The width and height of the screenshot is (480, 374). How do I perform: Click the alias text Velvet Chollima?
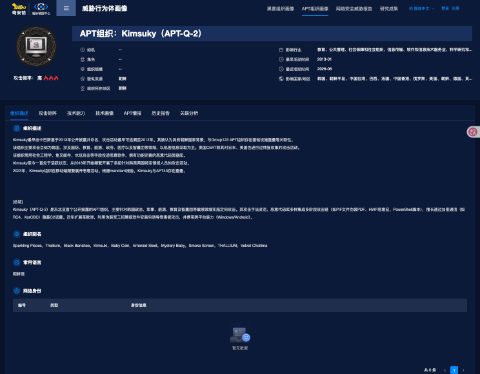tap(254, 246)
